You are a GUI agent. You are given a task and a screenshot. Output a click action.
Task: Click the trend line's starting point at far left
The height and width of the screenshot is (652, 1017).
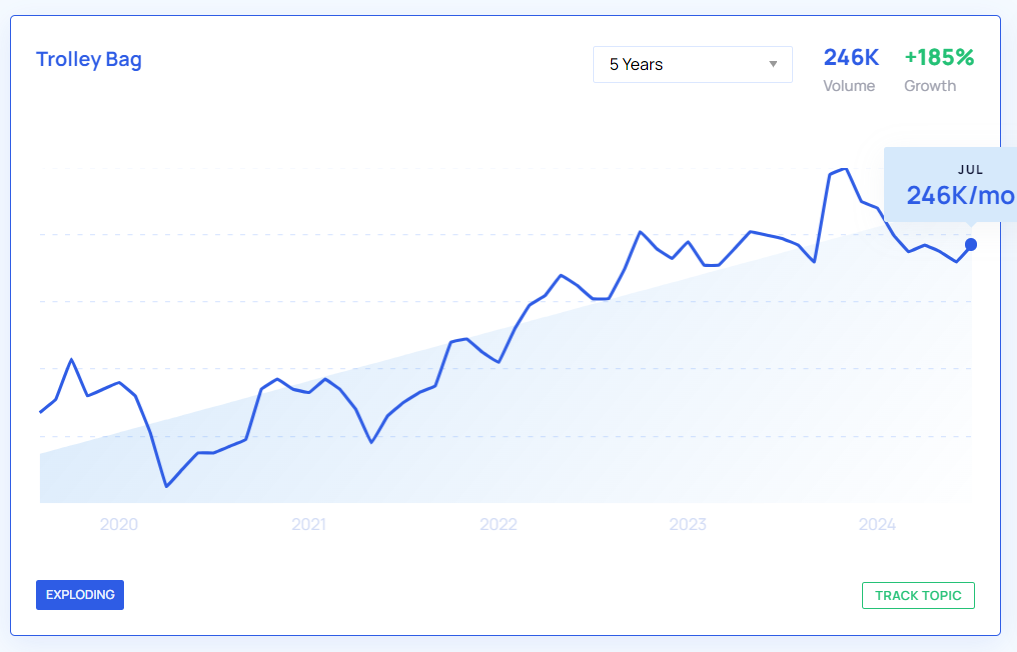pyautogui.click(x=41, y=412)
